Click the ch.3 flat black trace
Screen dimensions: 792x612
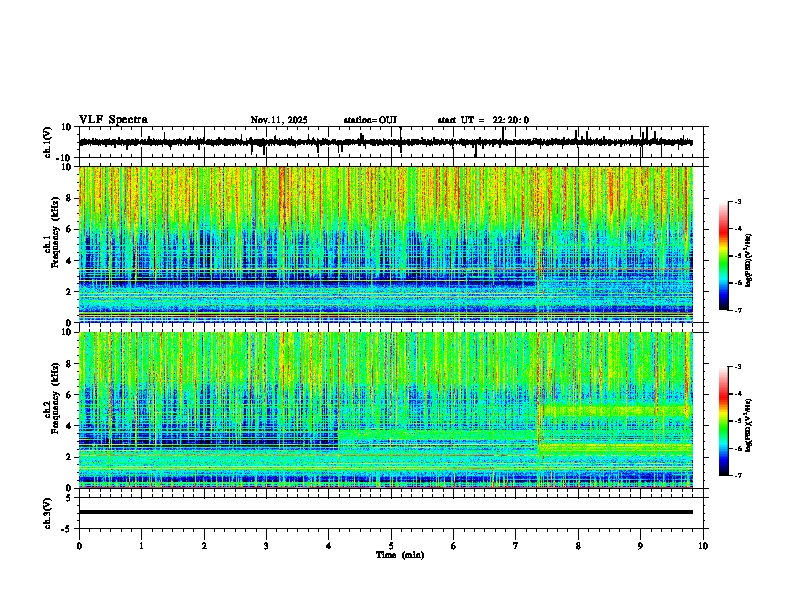click(386, 512)
